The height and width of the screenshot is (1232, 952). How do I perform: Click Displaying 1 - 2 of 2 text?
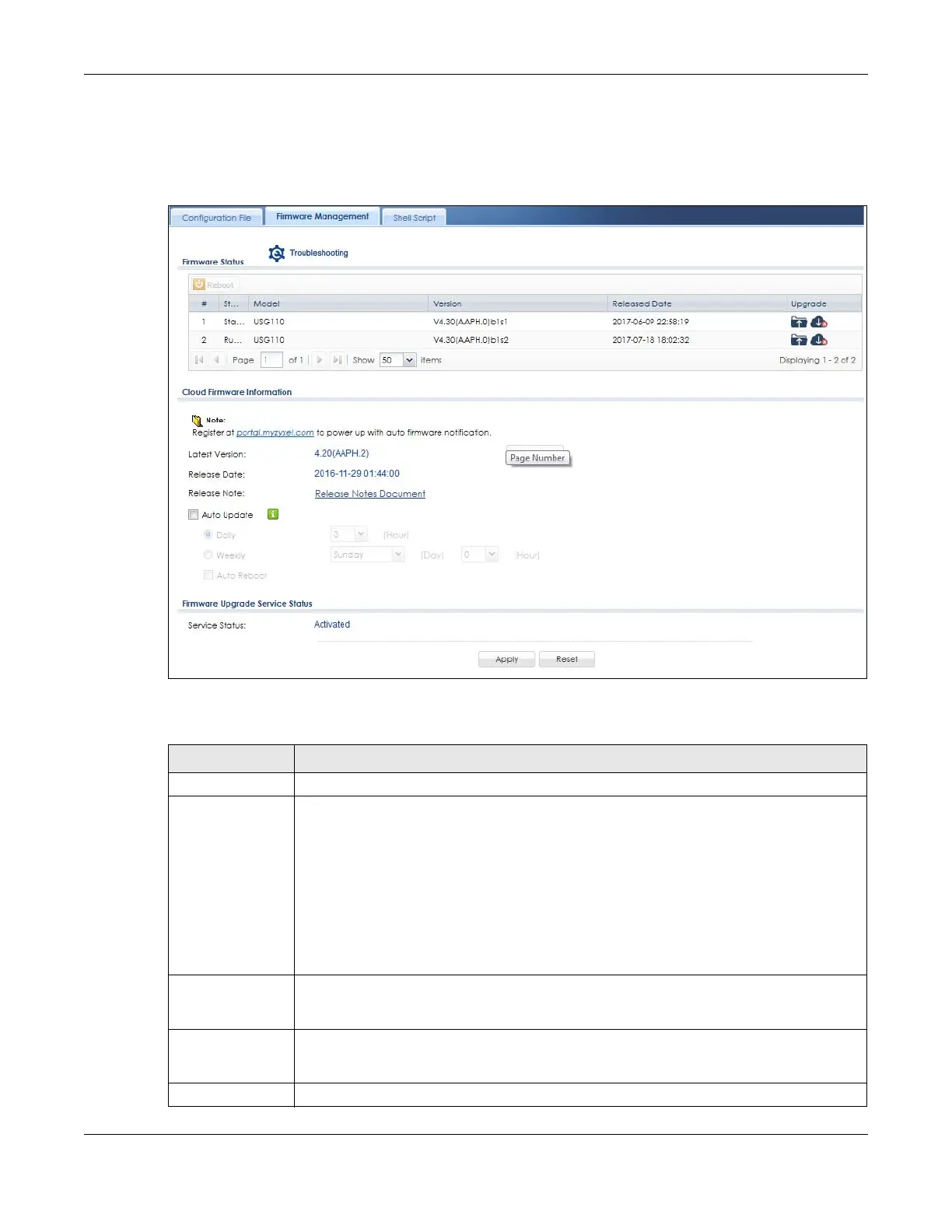(817, 360)
